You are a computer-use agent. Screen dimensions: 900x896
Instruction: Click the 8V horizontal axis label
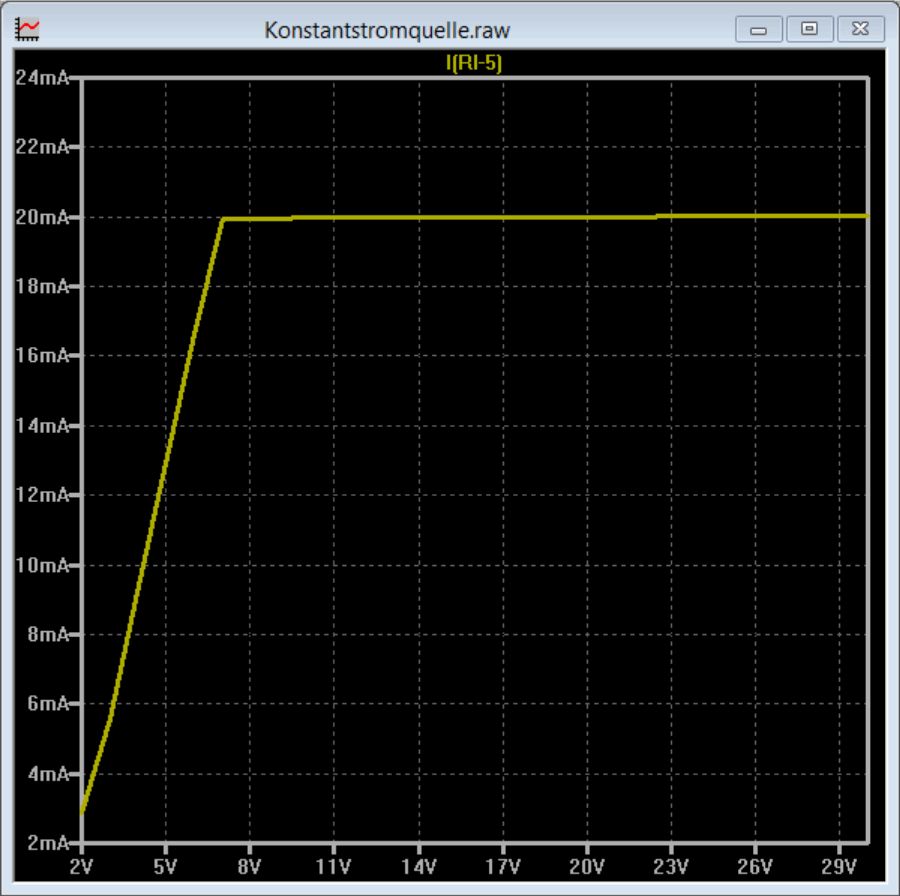249,866
